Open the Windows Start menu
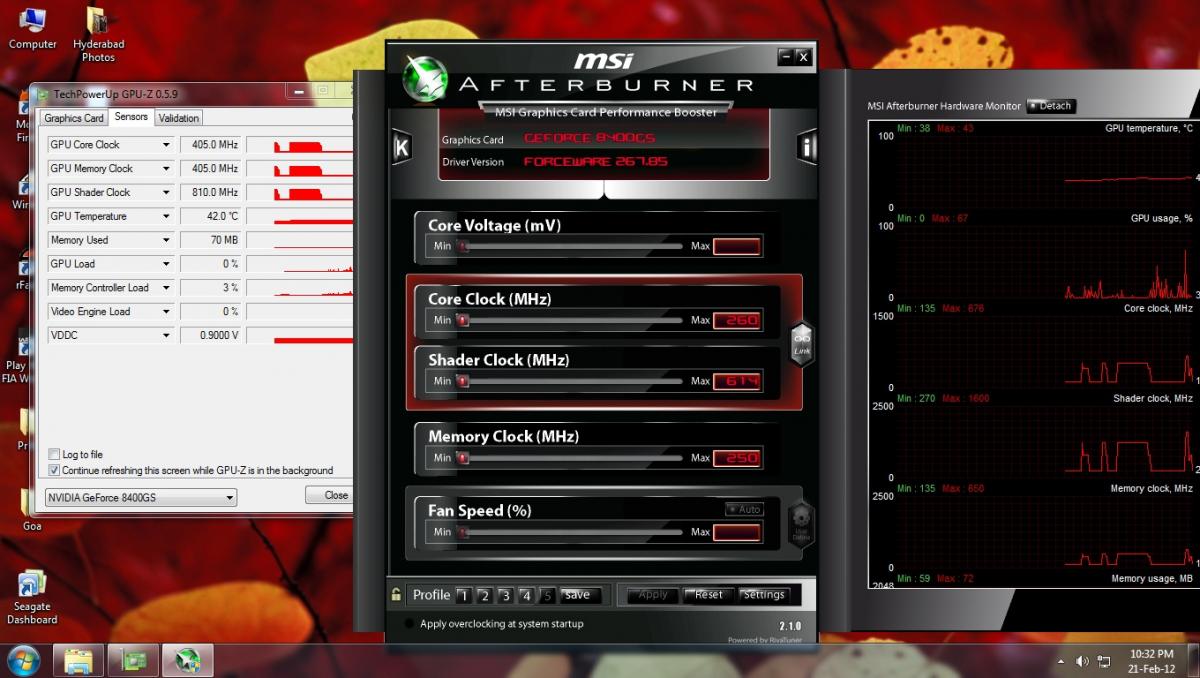Screen dimensions: 1200x678 pyautogui.click(x=22, y=660)
